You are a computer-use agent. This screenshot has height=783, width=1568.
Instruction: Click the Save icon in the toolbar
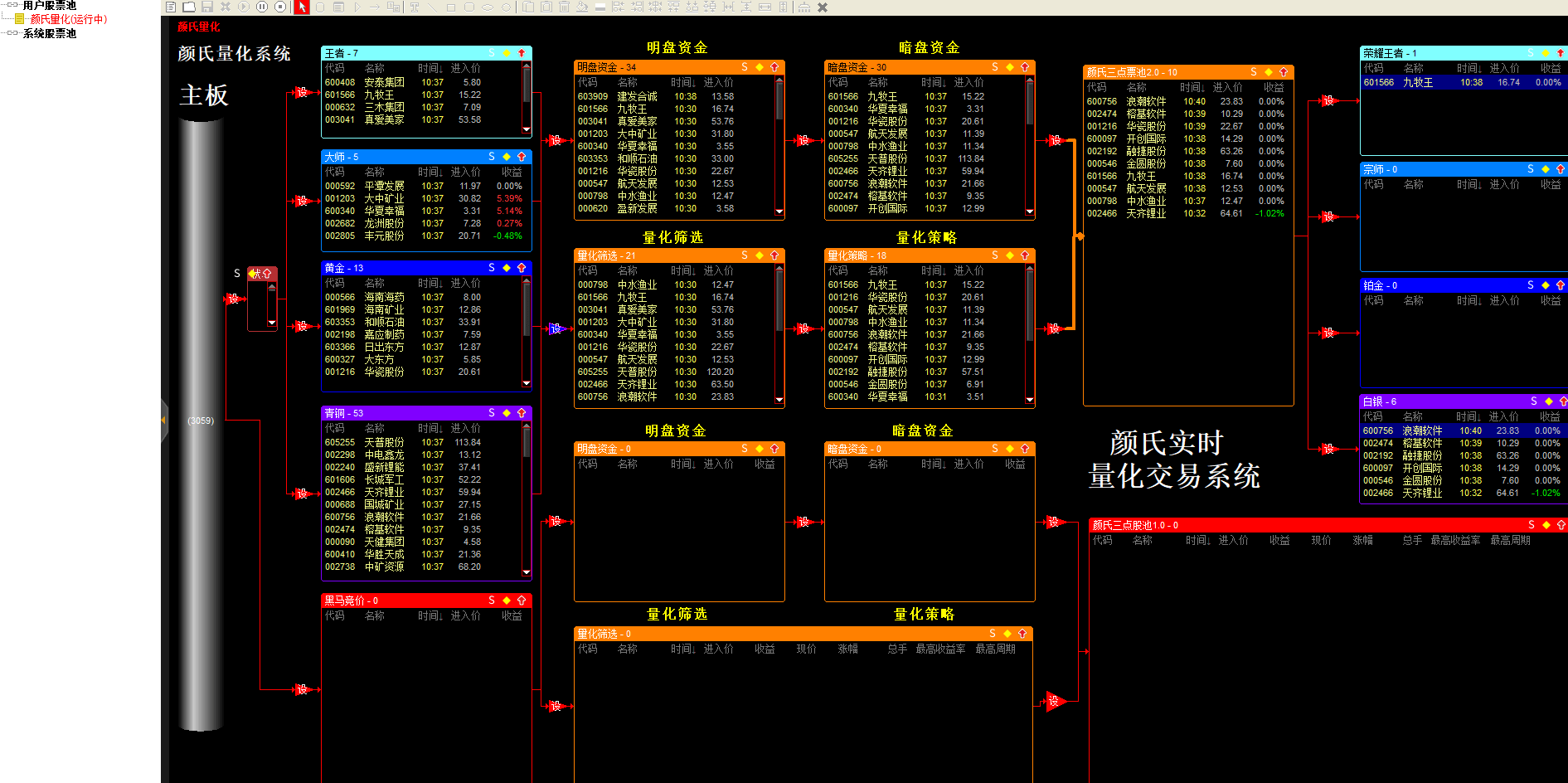click(x=206, y=7)
